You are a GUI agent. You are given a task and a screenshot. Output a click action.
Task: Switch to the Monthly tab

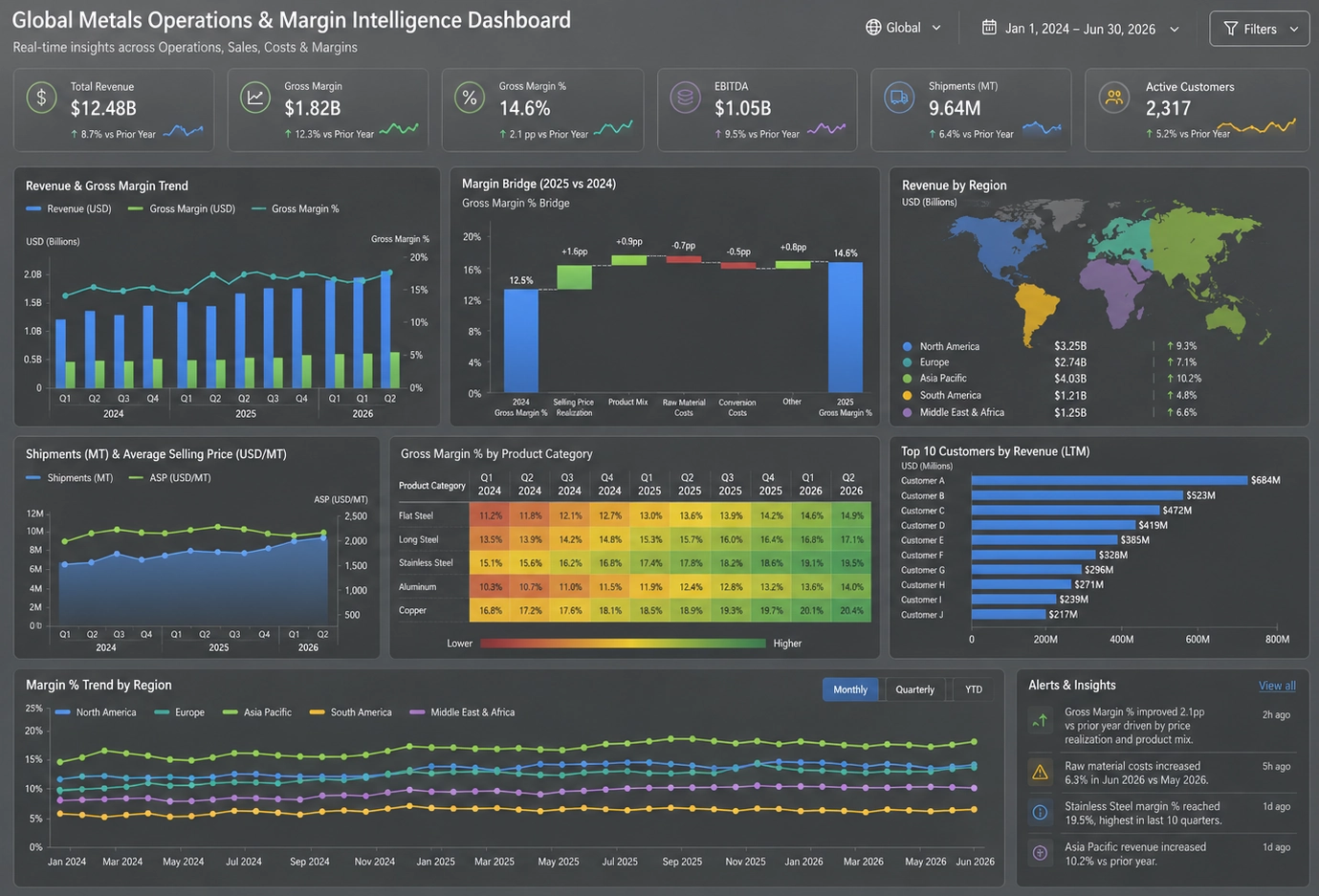coord(850,689)
